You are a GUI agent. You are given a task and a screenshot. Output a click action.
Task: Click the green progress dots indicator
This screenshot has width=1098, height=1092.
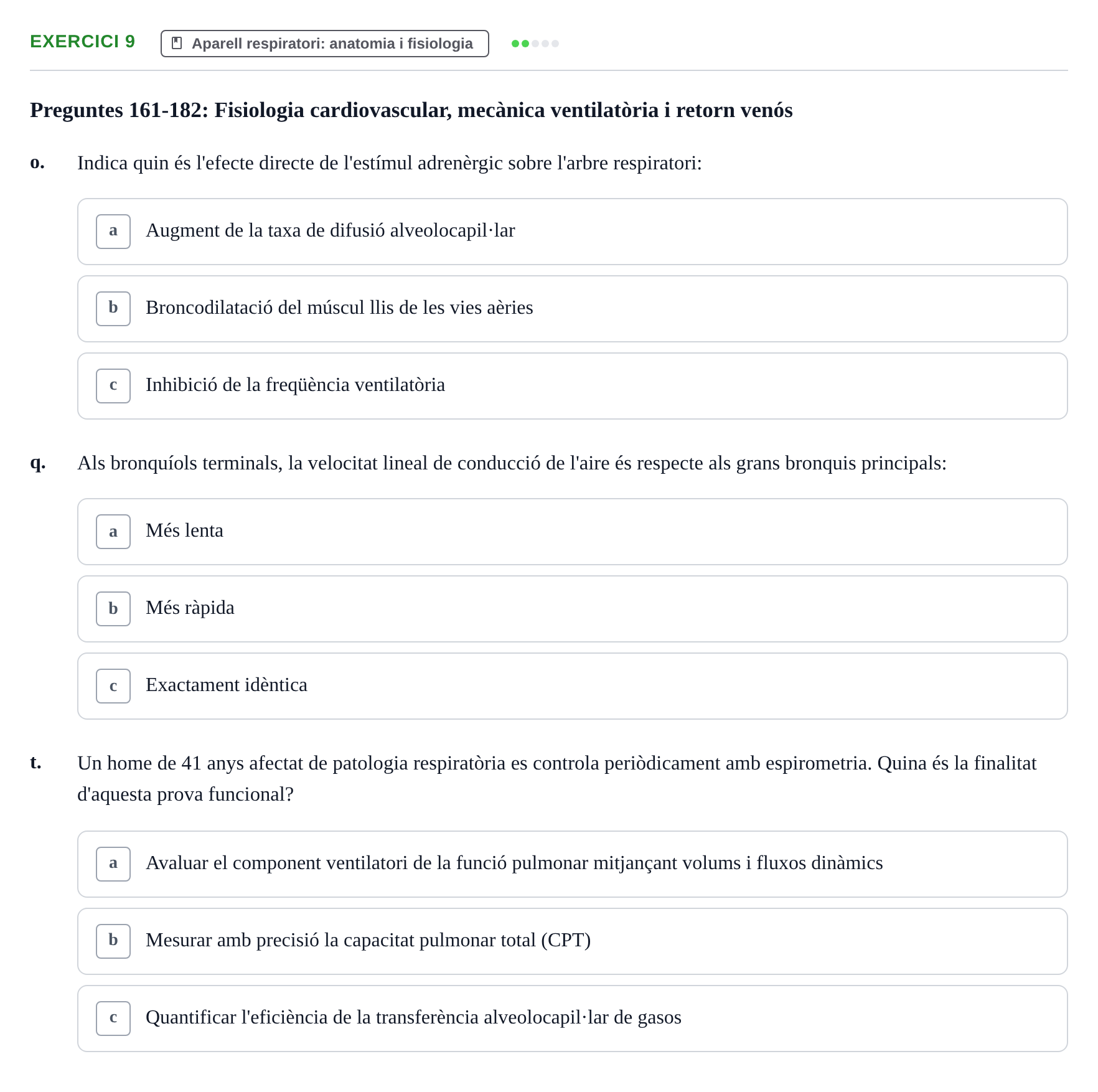click(x=535, y=44)
